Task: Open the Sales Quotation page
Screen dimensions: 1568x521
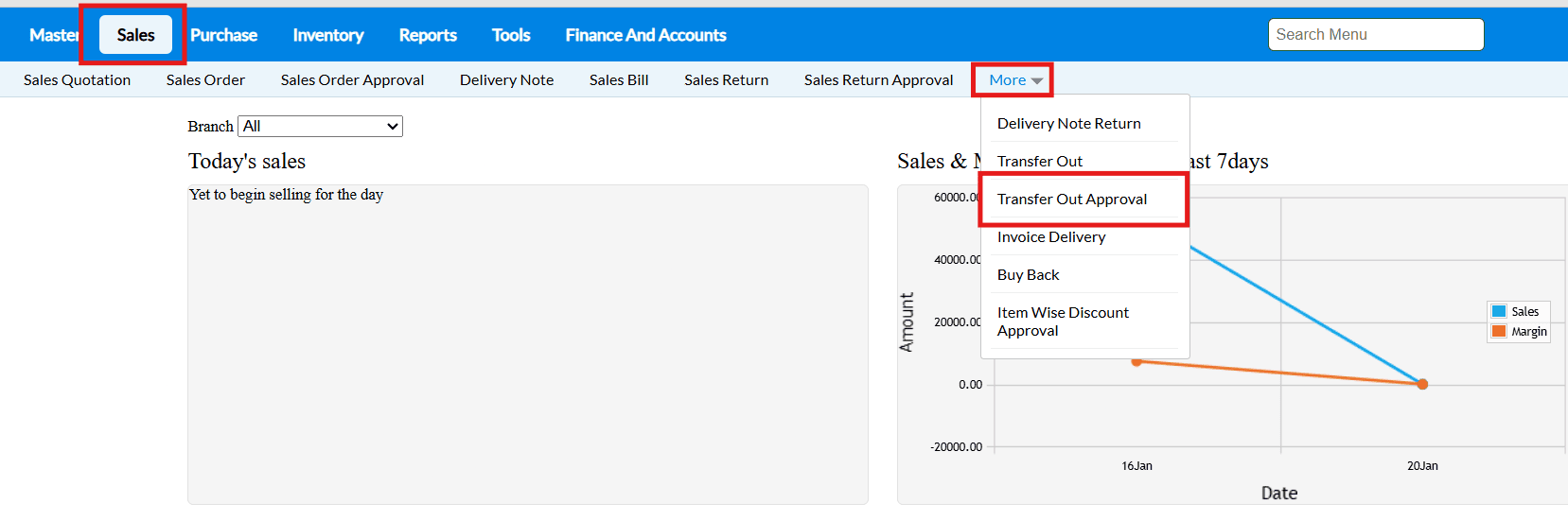Action: tap(78, 80)
